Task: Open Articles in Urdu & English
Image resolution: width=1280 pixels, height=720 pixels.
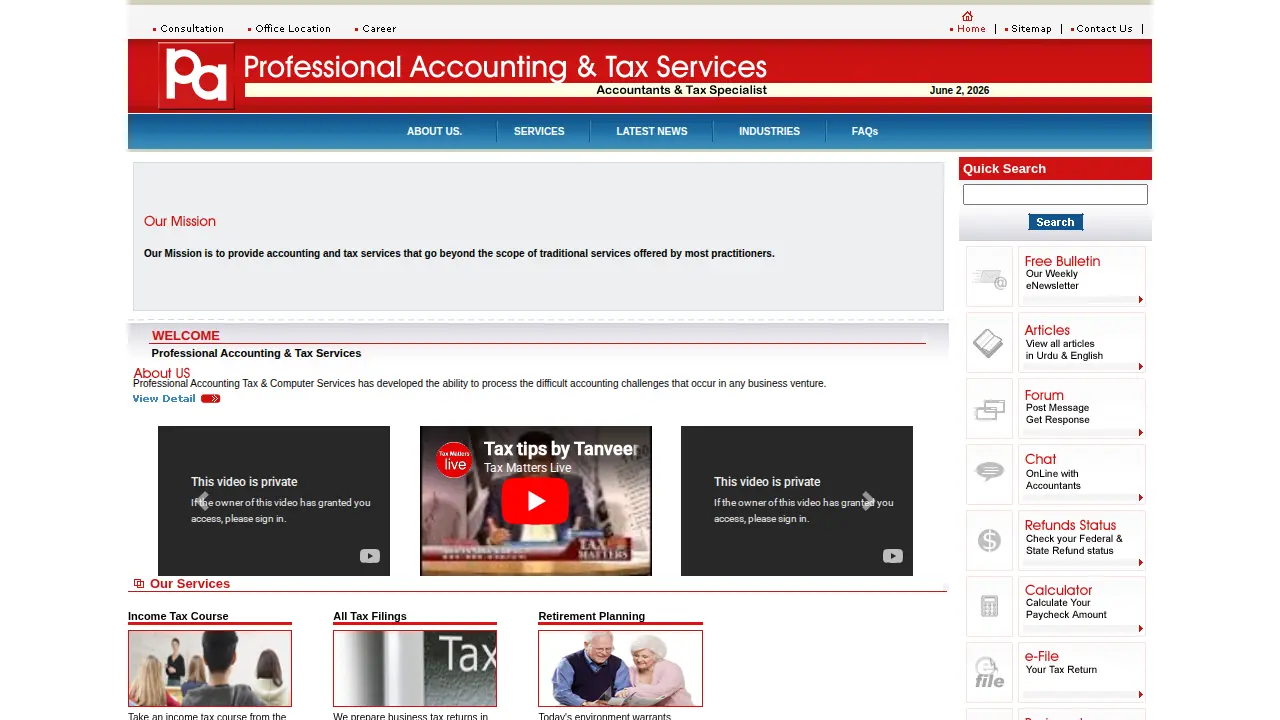Action: click(1081, 343)
